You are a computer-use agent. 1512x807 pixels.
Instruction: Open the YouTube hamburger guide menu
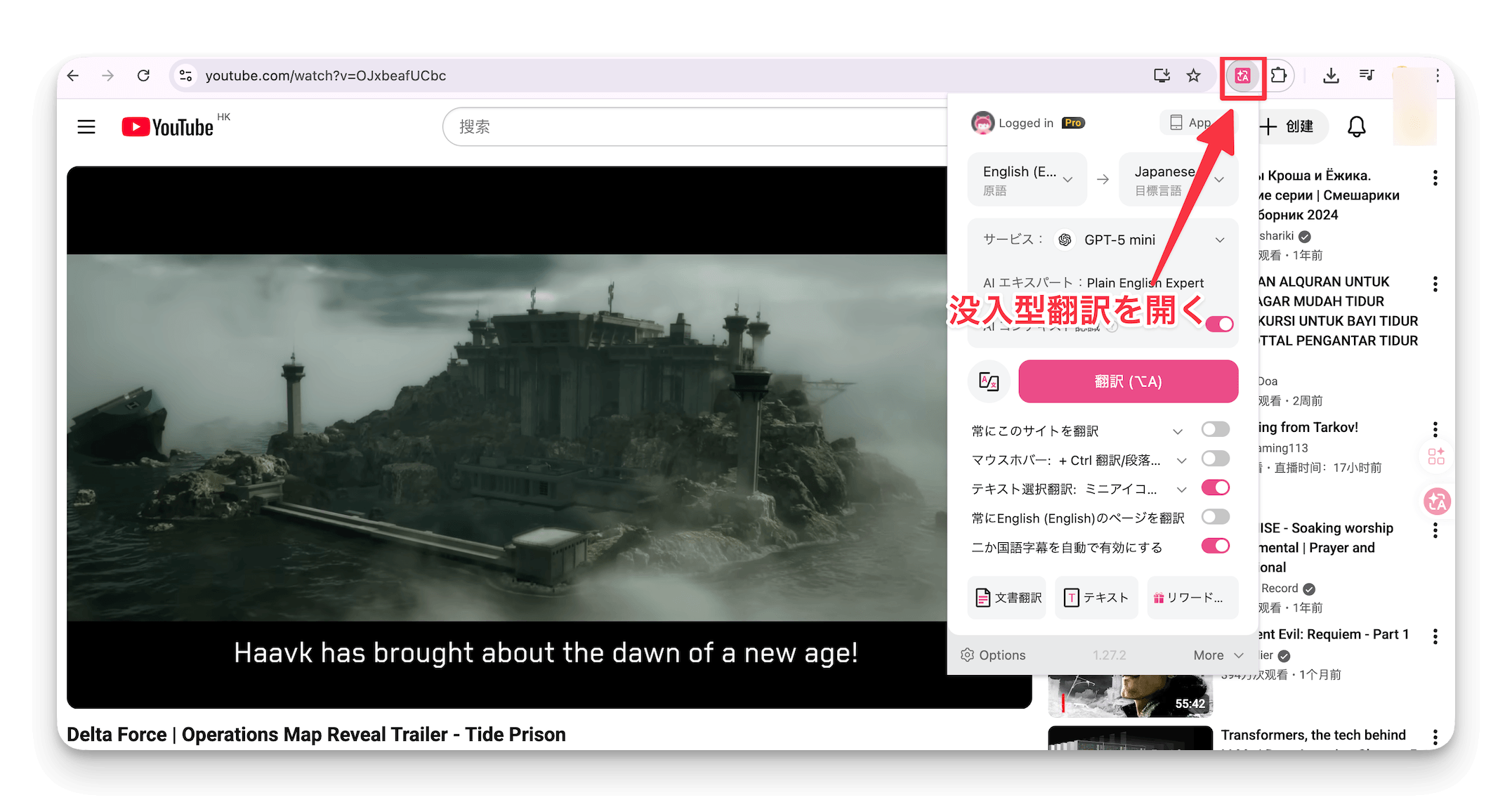[86, 126]
